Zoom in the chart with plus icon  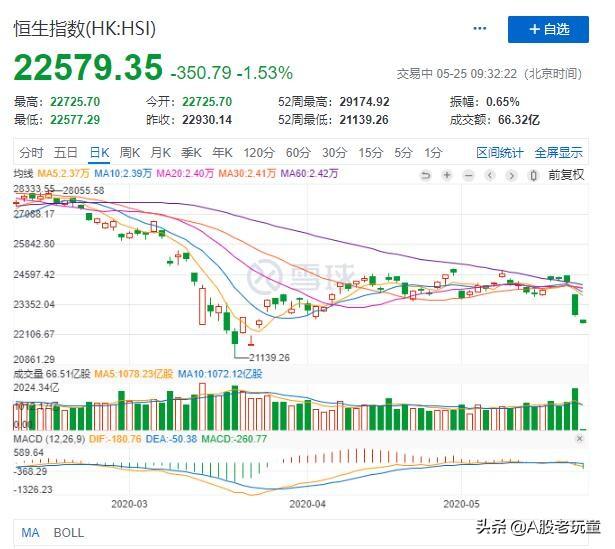(x=447, y=175)
